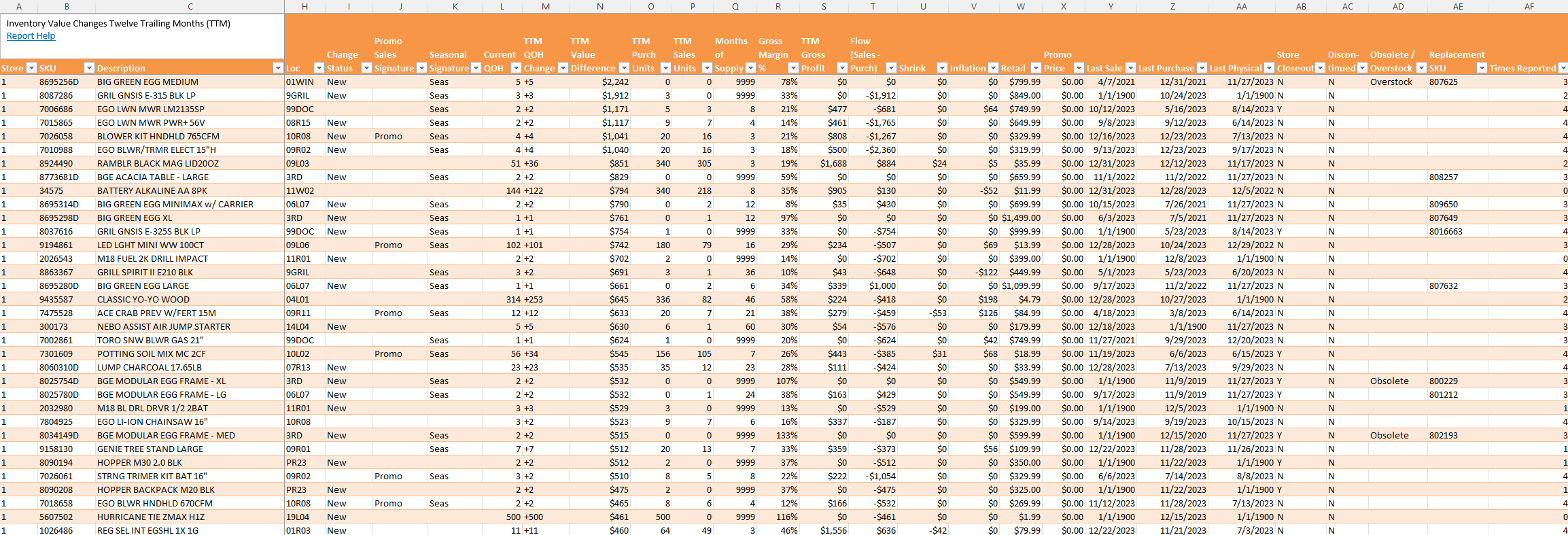Open the Retail column filter dropdown
This screenshot has height=535, width=1568.
point(1036,68)
